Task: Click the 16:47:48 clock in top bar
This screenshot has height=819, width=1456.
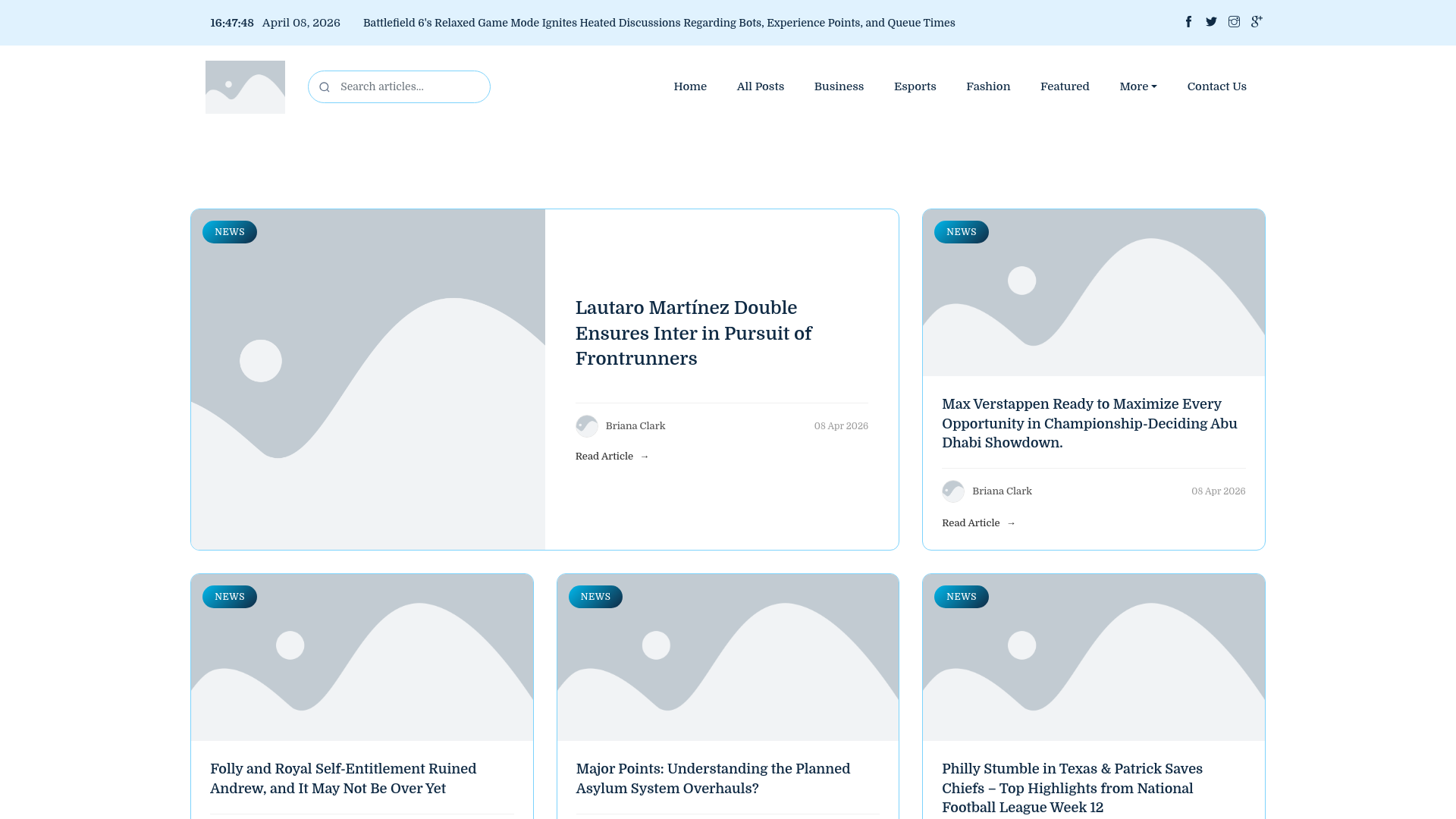Action: coord(232,23)
